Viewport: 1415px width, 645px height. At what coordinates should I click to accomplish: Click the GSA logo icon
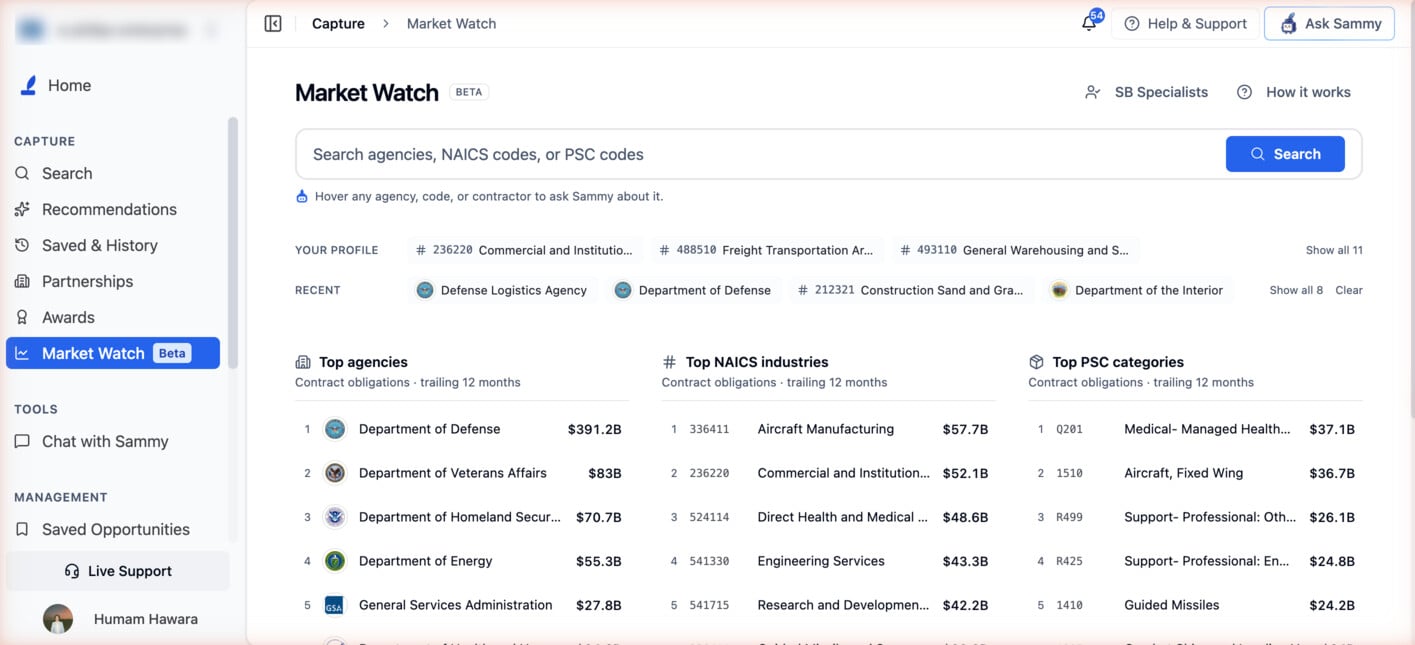click(335, 605)
